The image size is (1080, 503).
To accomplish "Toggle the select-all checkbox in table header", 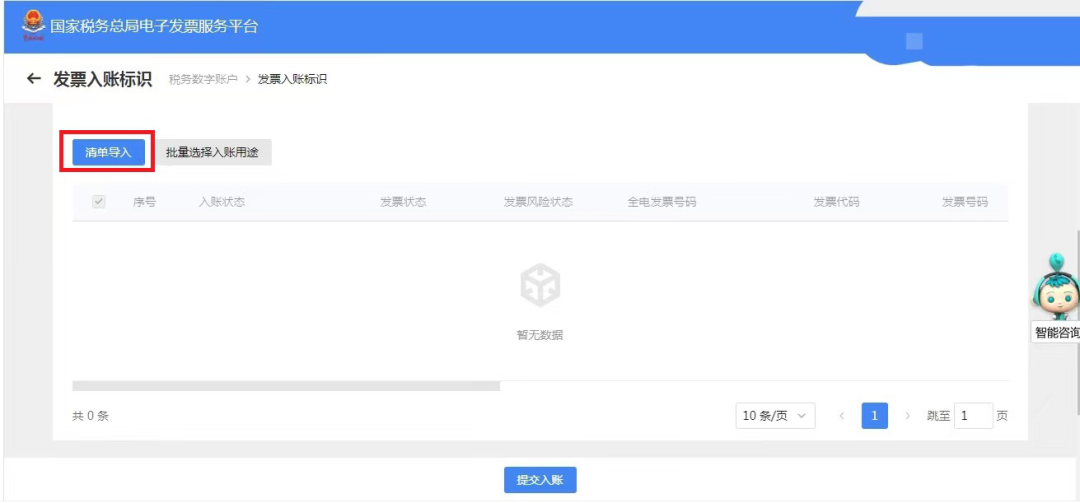I will point(99,202).
